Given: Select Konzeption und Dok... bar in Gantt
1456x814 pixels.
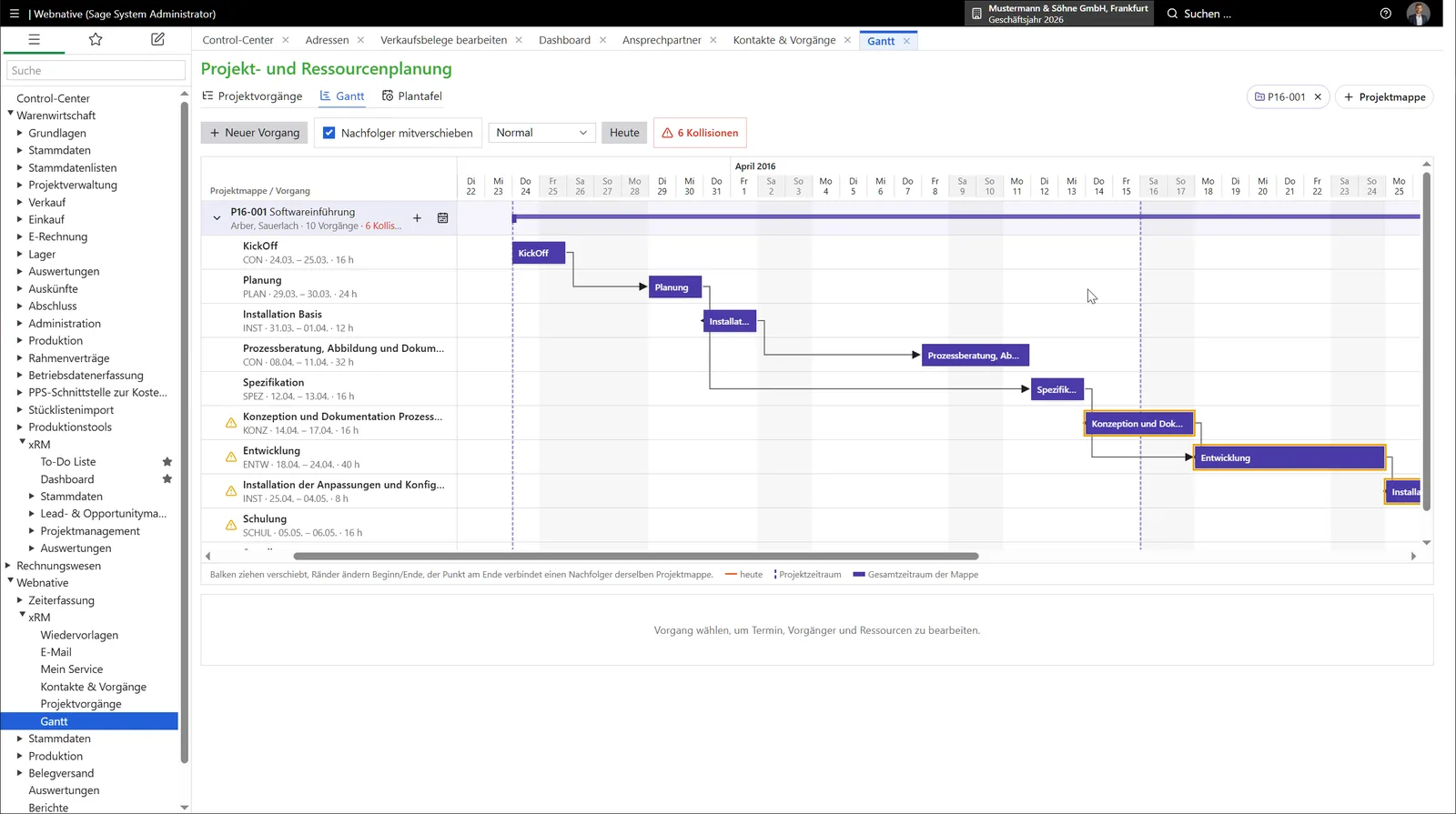Looking at the screenshot, I should click(x=1138, y=424).
